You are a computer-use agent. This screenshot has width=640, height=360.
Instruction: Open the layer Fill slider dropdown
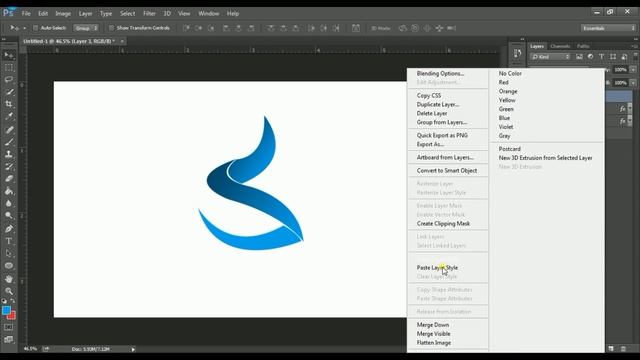coord(633,83)
